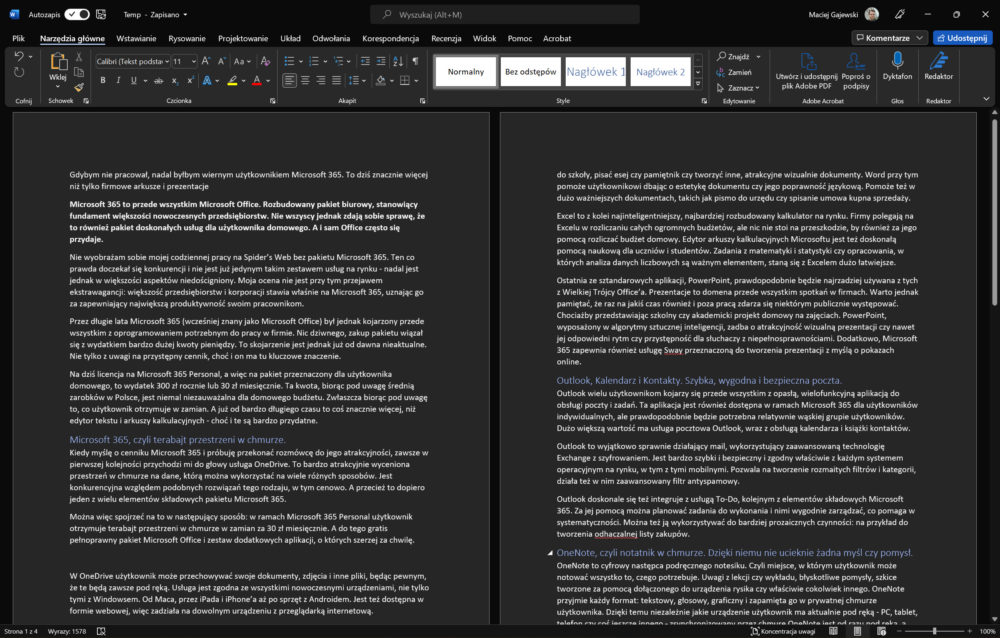
Task: Switch to print layout view in status bar
Action: click(857, 631)
